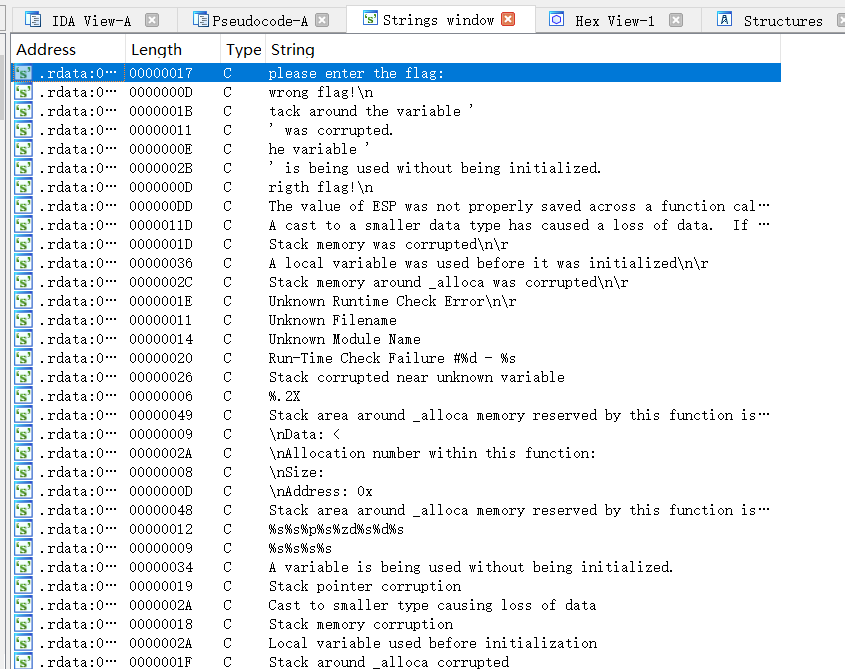The image size is (845, 669).
Task: Select the 'Unknown Filename' string entry
Action: point(332,320)
